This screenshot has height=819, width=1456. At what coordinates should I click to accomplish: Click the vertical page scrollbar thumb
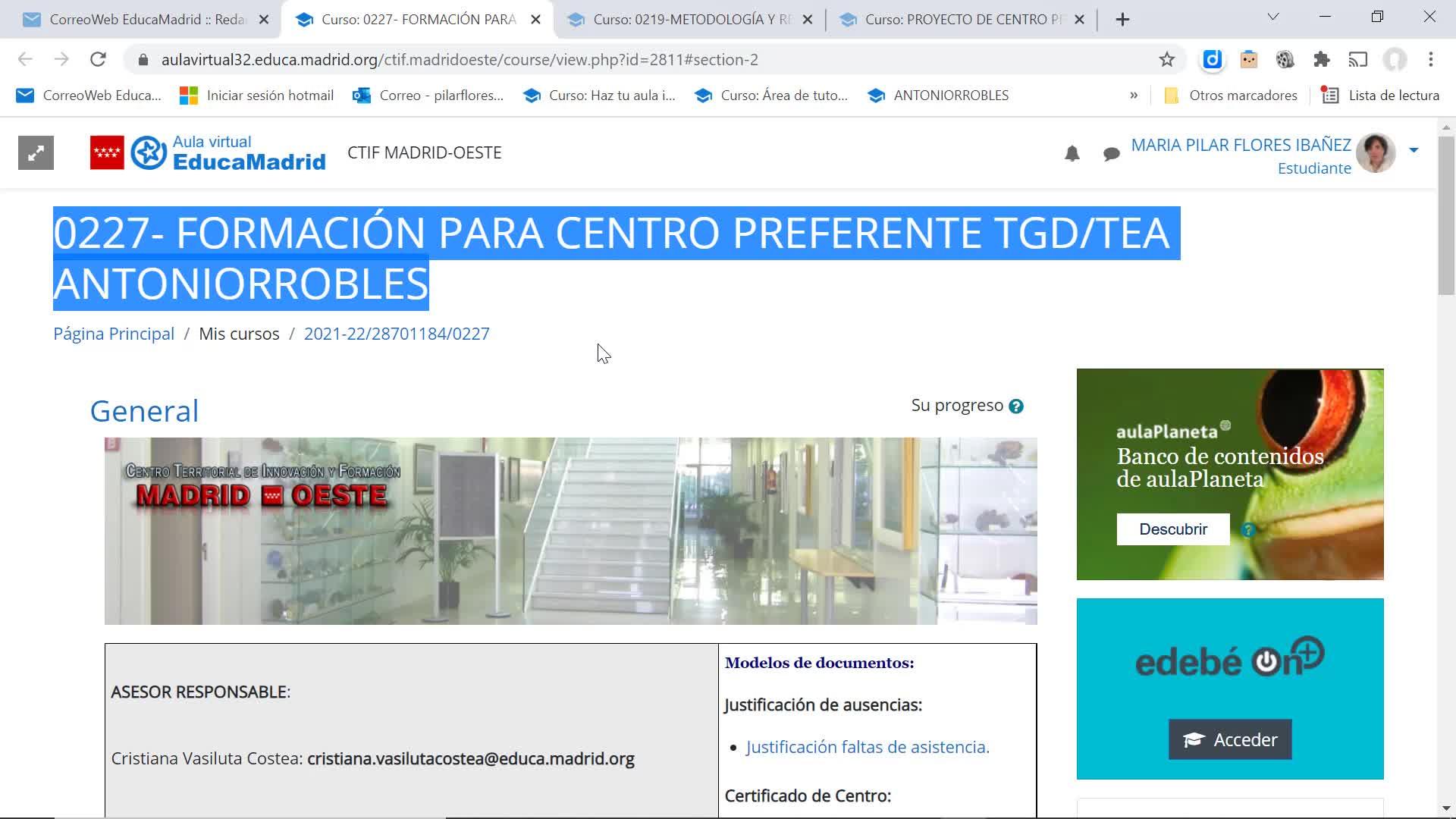coord(1446,216)
